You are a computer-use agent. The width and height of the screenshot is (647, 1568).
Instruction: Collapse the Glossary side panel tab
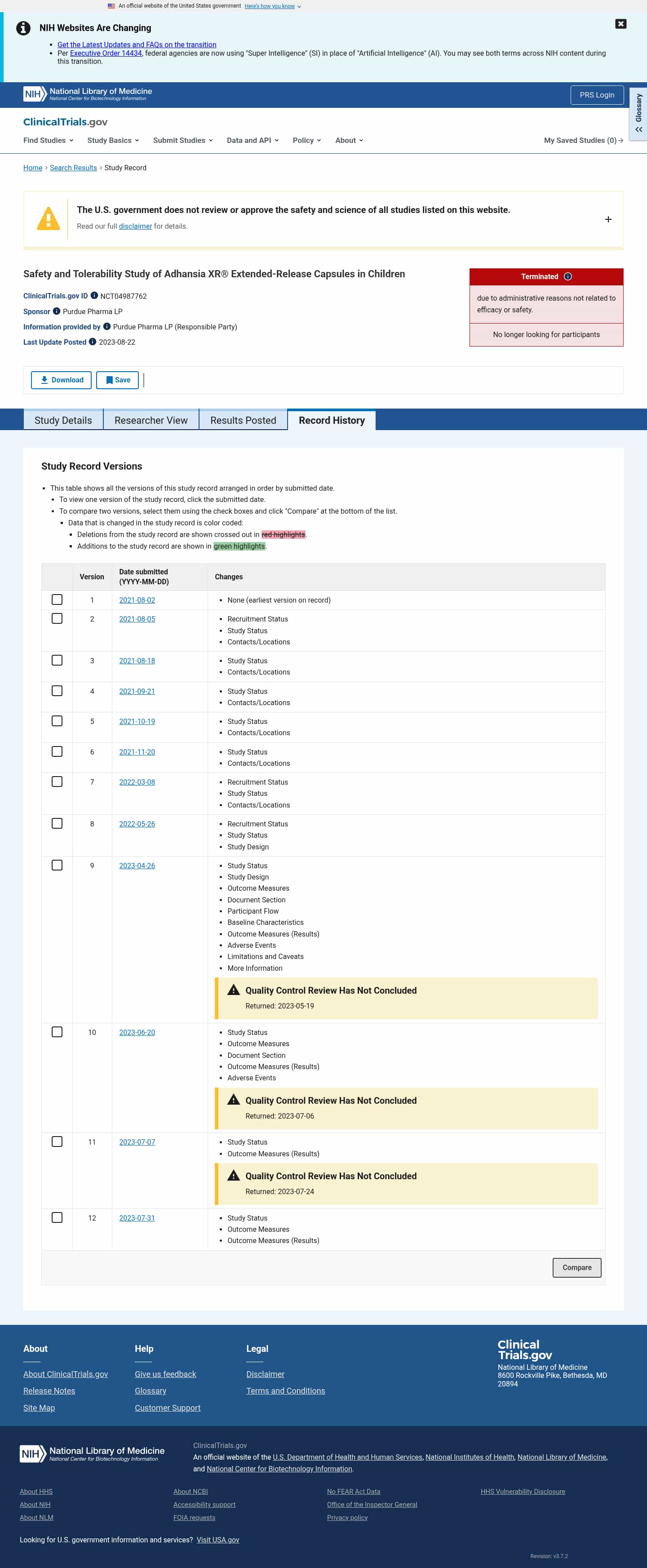[638, 114]
